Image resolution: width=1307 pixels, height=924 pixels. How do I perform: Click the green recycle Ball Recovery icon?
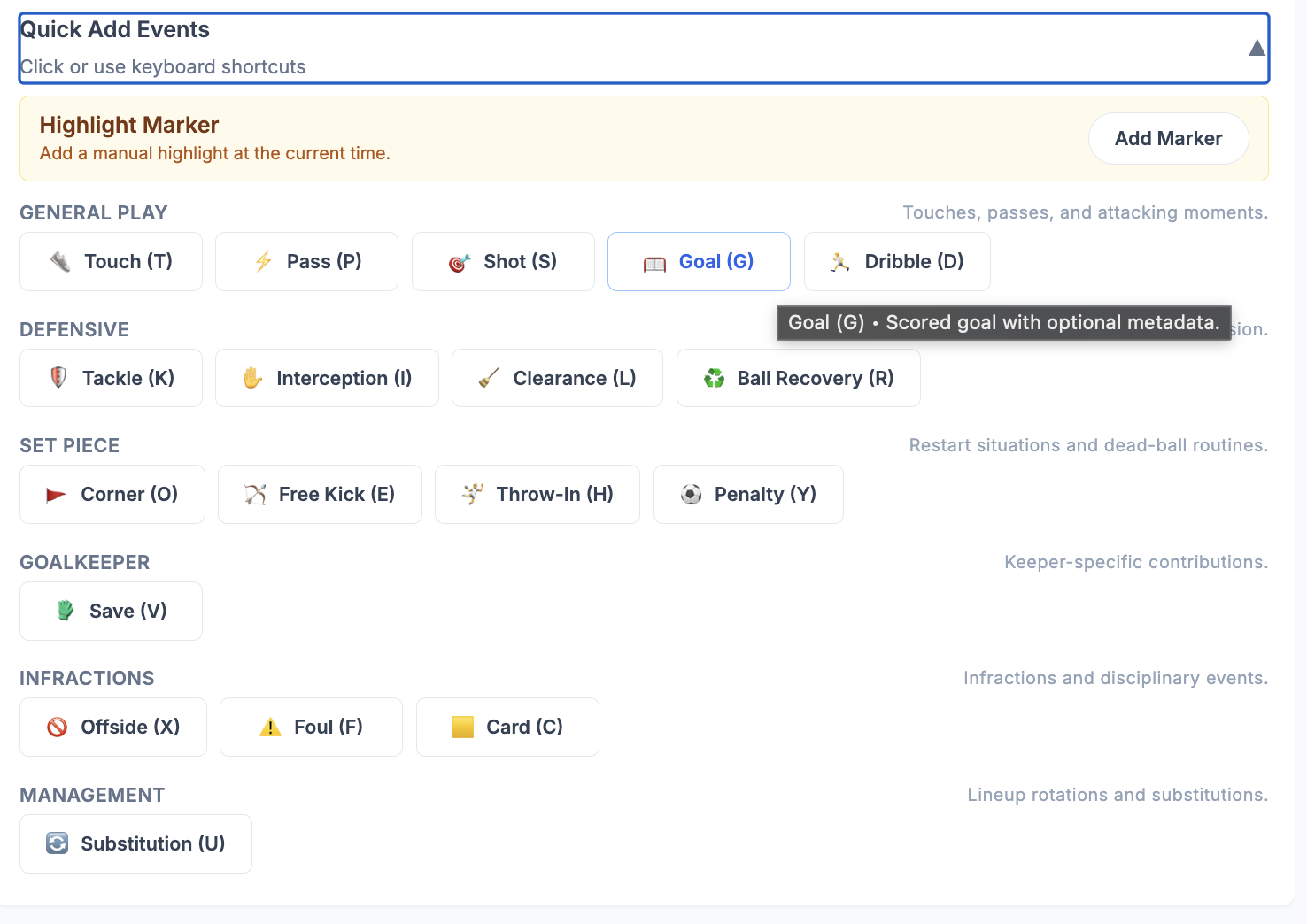coord(714,379)
